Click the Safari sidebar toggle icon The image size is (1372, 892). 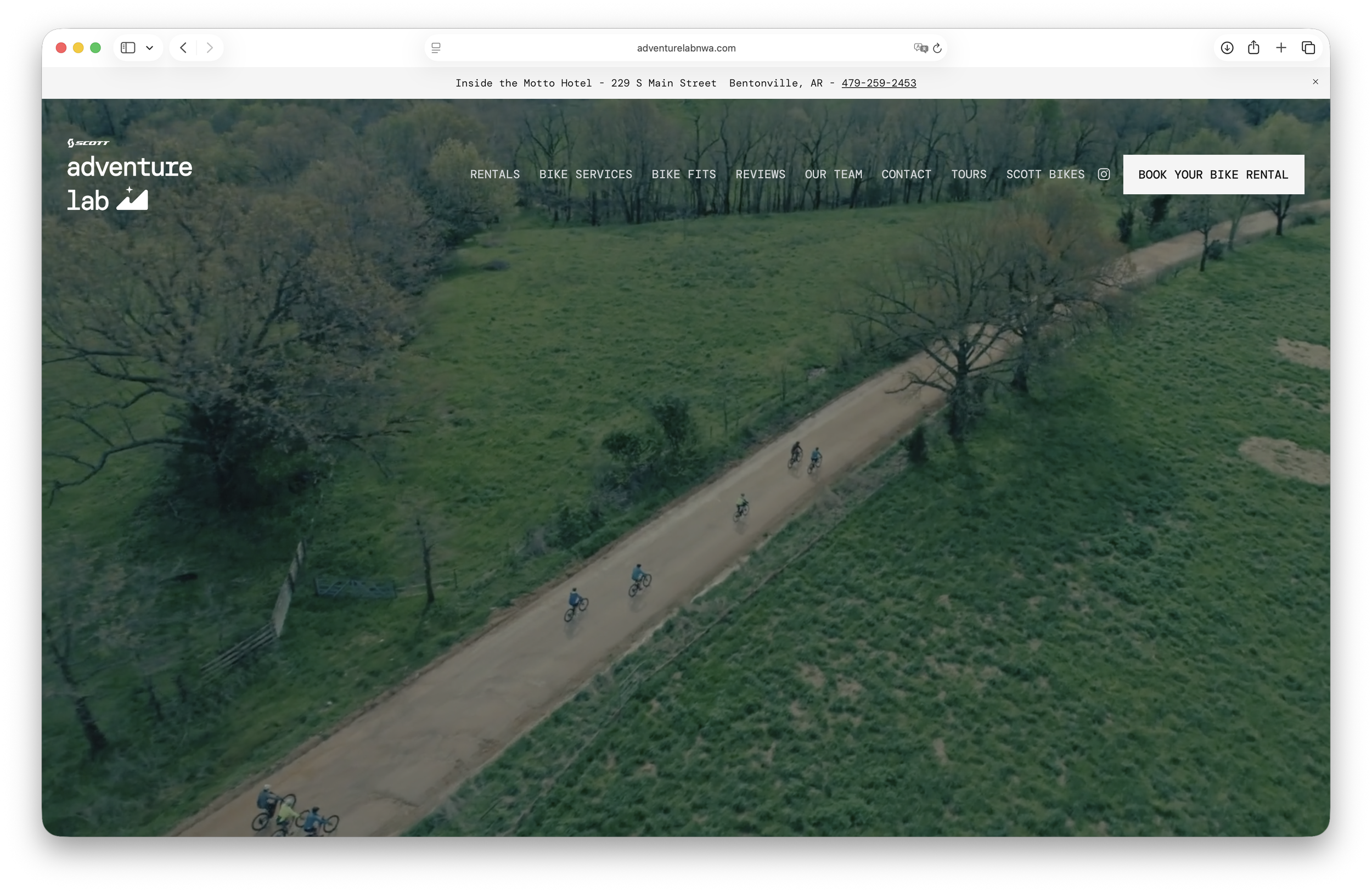(x=128, y=48)
